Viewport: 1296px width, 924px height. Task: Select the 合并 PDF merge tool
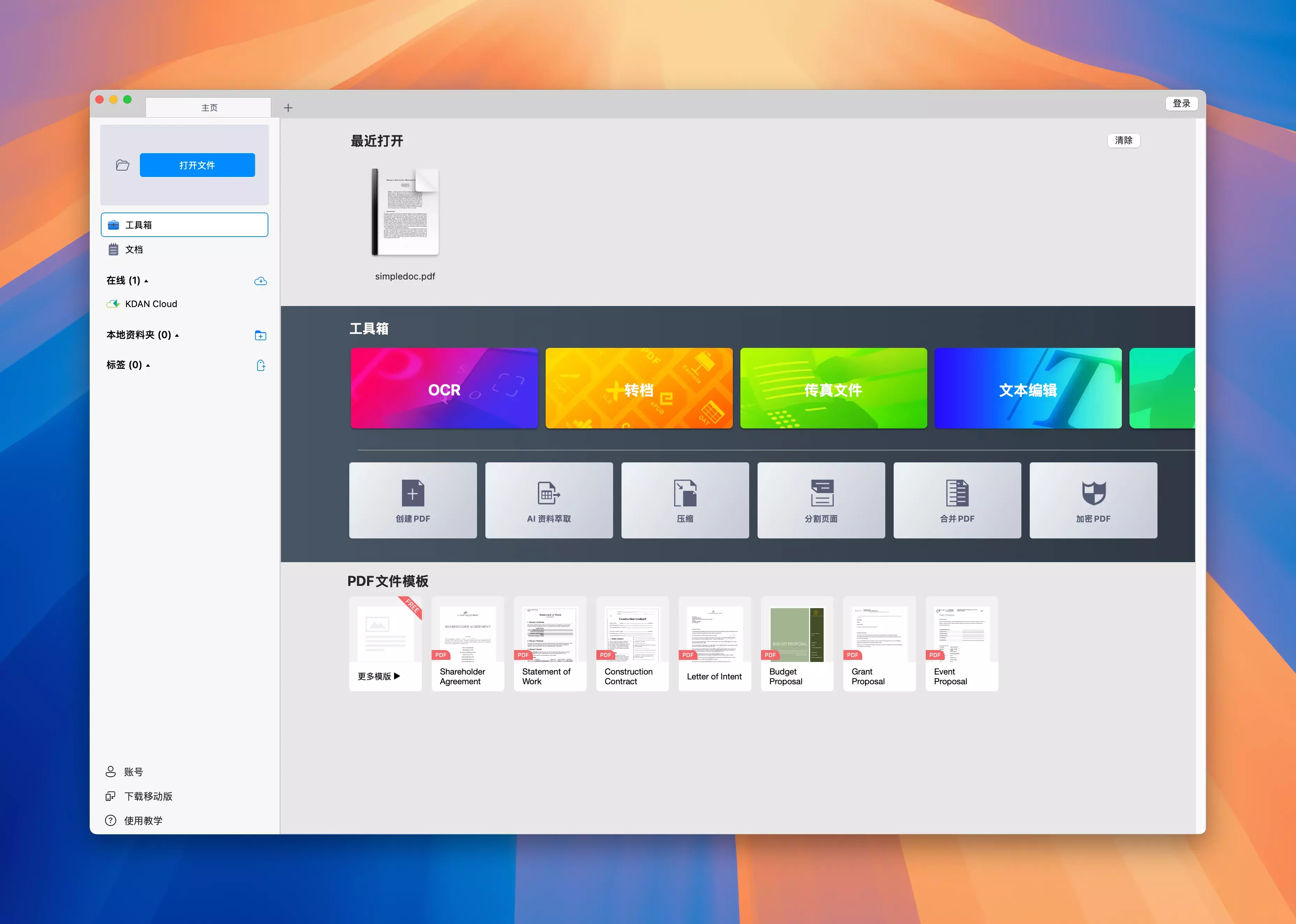(x=956, y=500)
